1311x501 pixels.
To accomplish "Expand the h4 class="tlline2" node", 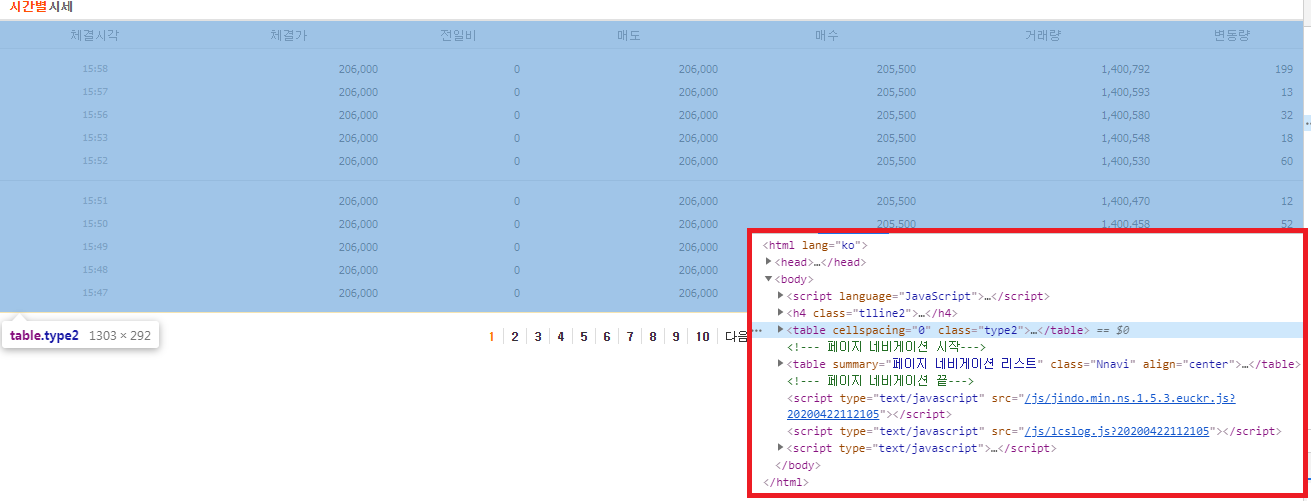I will pyautogui.click(x=781, y=313).
